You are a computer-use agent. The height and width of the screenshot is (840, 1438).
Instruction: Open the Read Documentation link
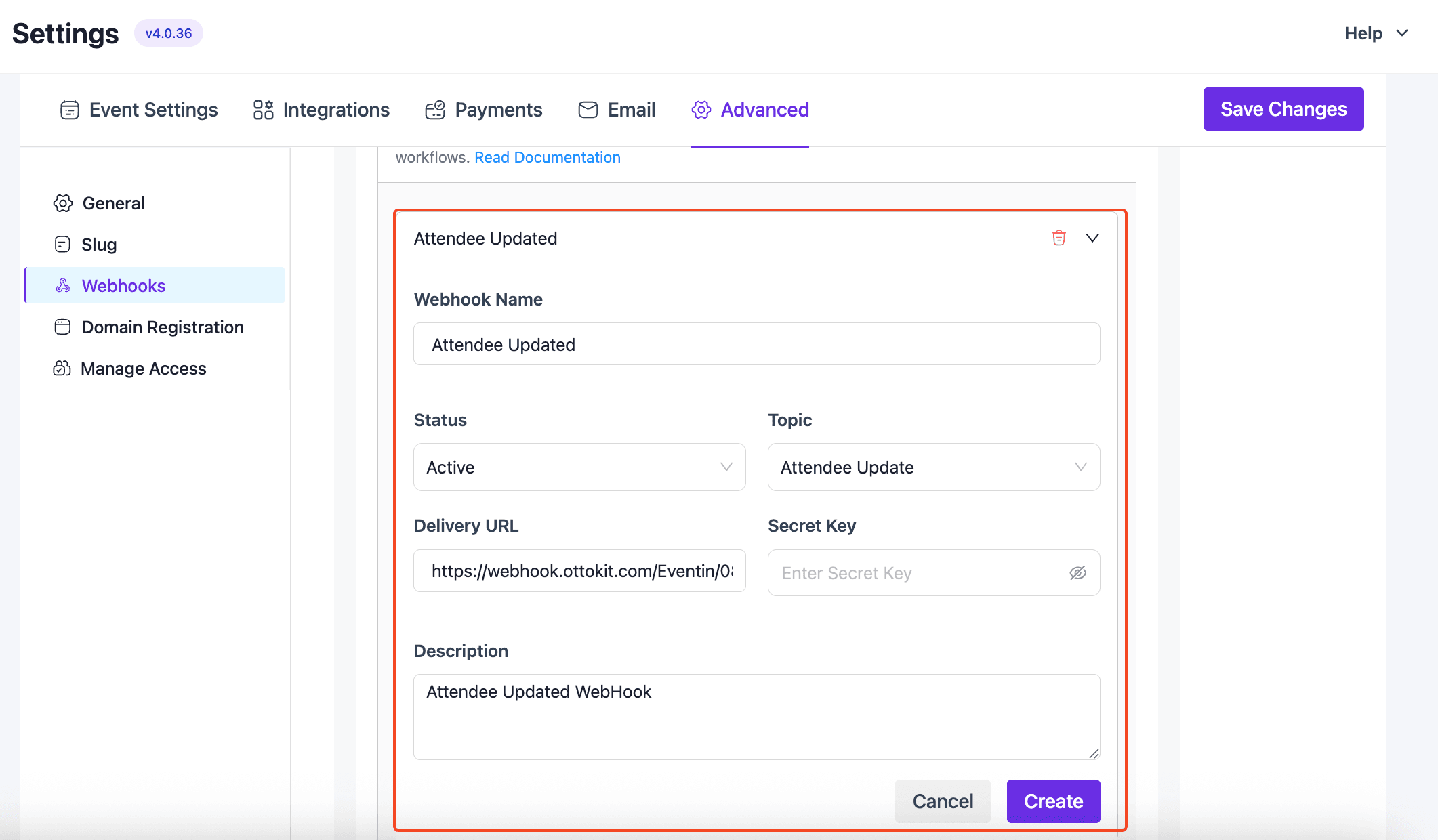(548, 157)
